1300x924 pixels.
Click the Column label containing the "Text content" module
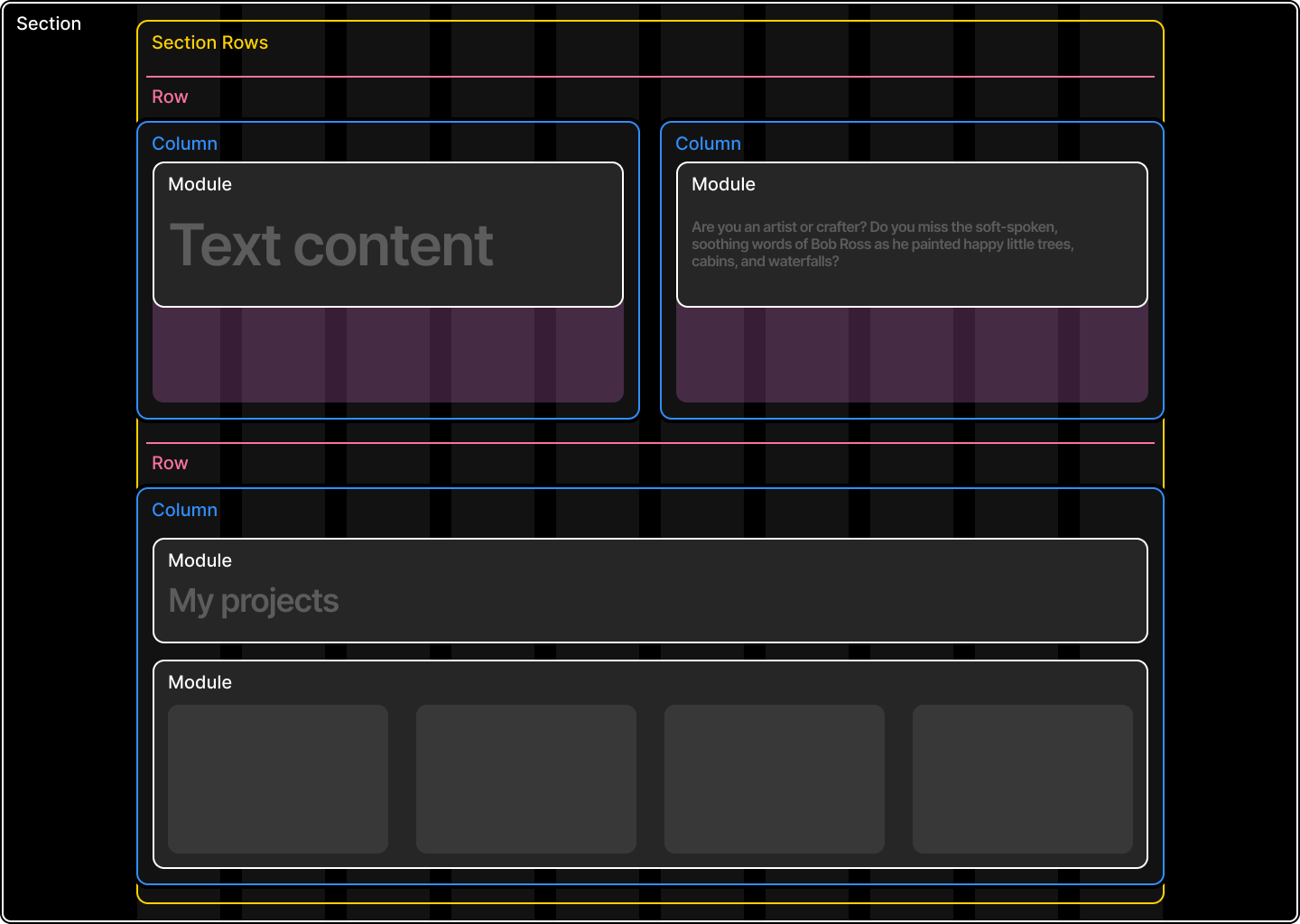coord(184,143)
